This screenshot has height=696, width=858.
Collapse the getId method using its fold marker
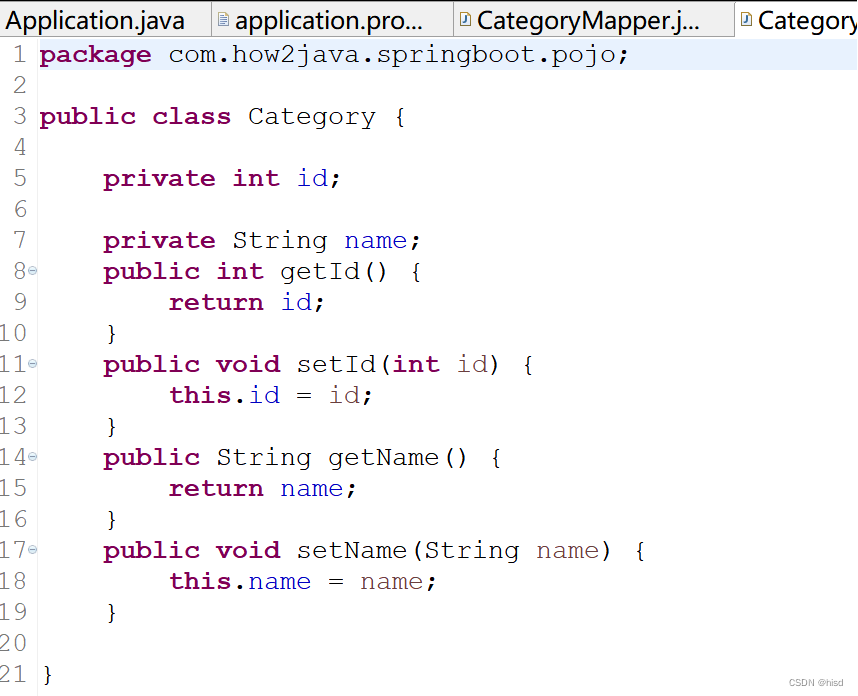tap(32, 271)
